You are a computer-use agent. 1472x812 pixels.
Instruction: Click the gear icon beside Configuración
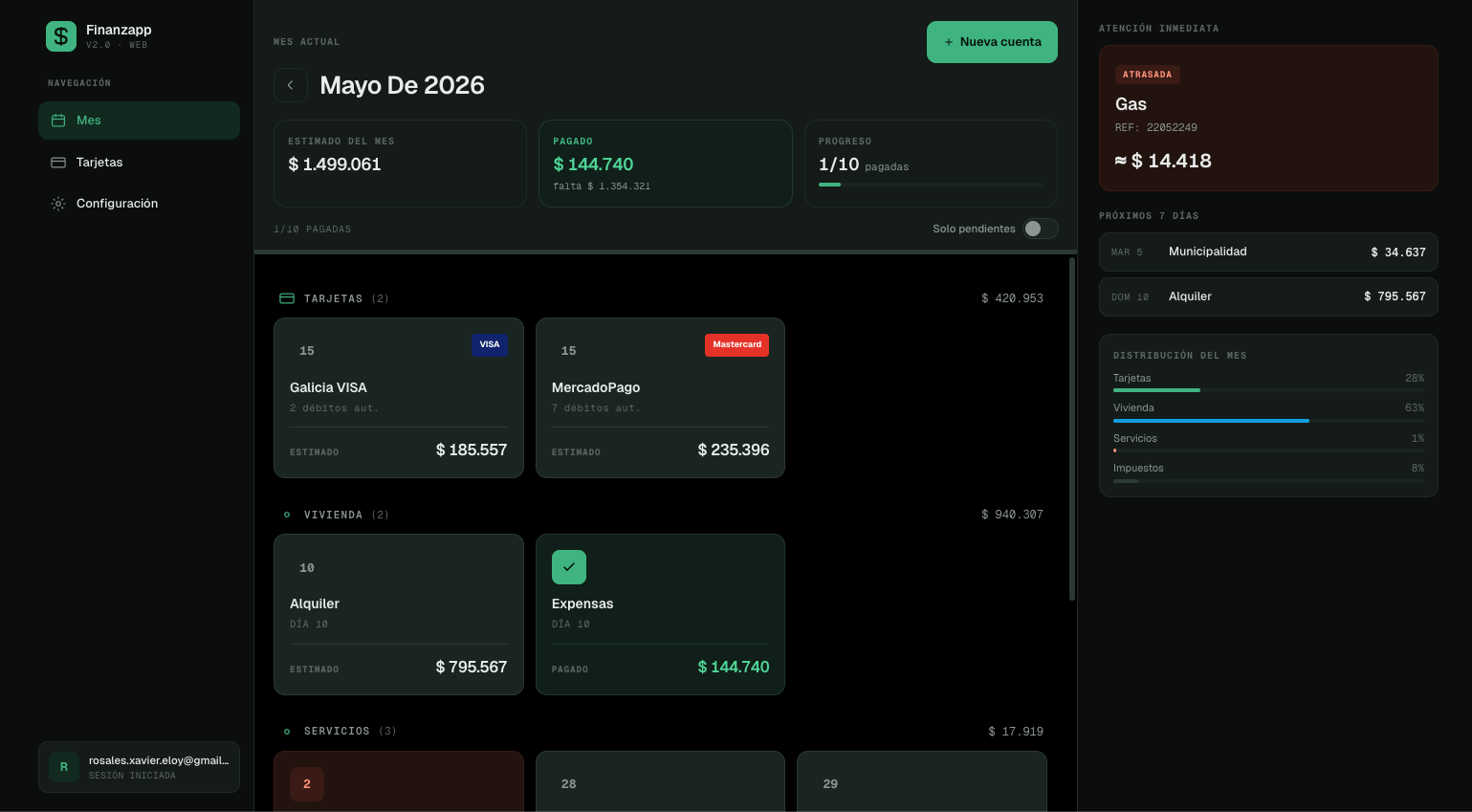pos(58,204)
